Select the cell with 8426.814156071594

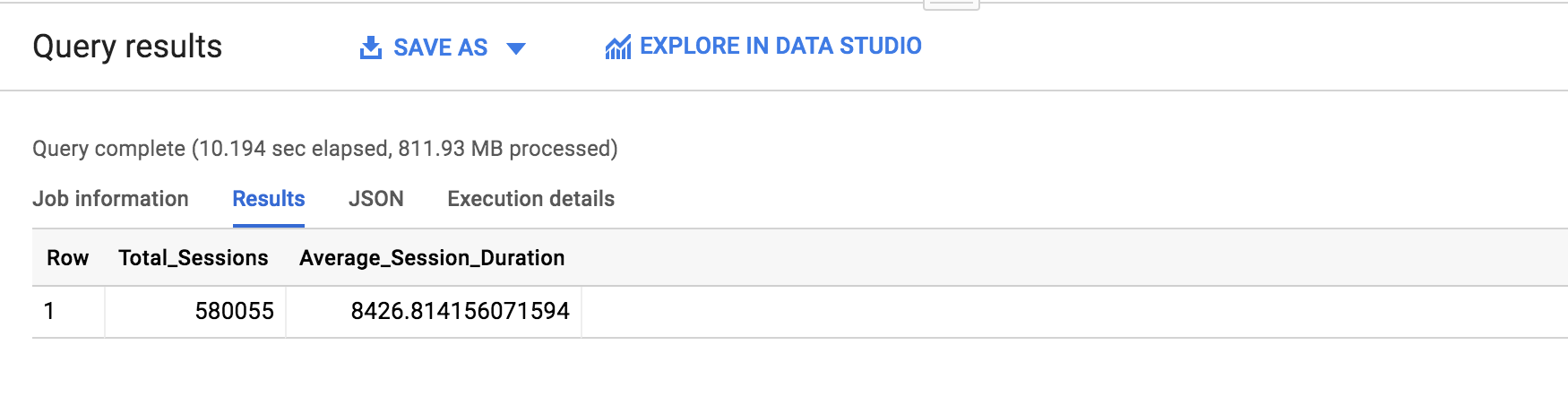[434, 311]
